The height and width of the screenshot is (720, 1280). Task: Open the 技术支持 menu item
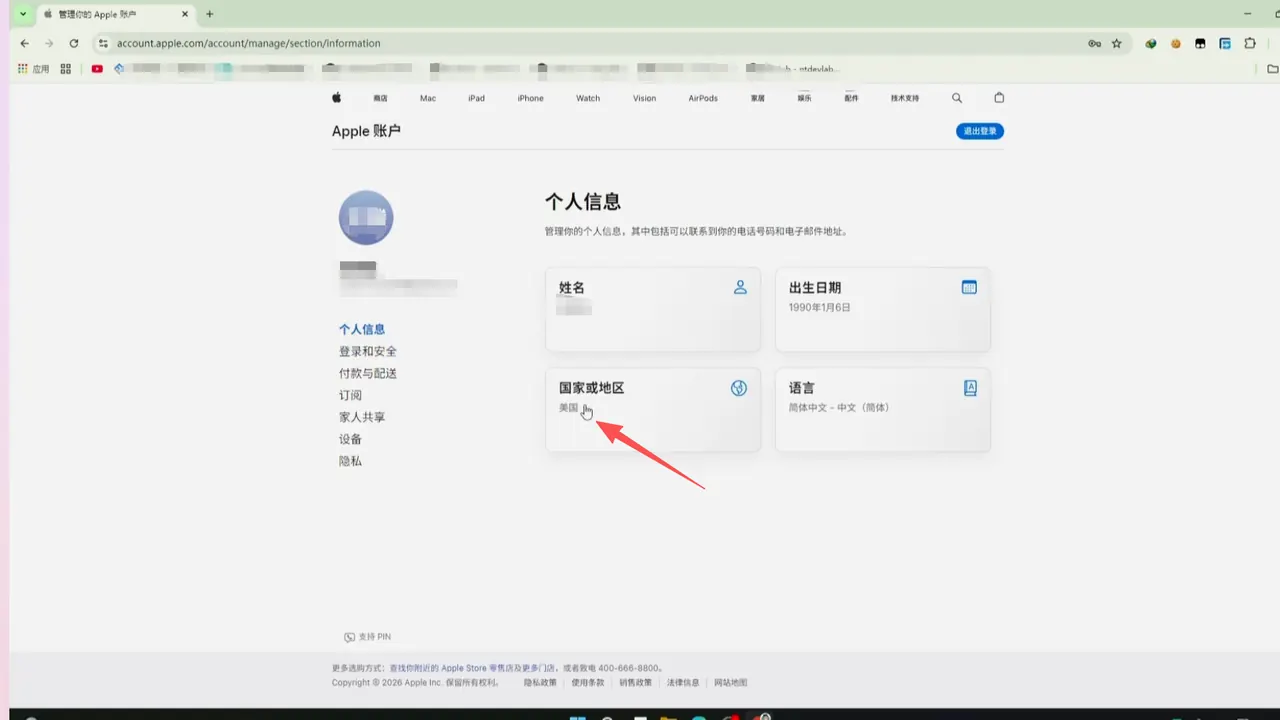(905, 98)
